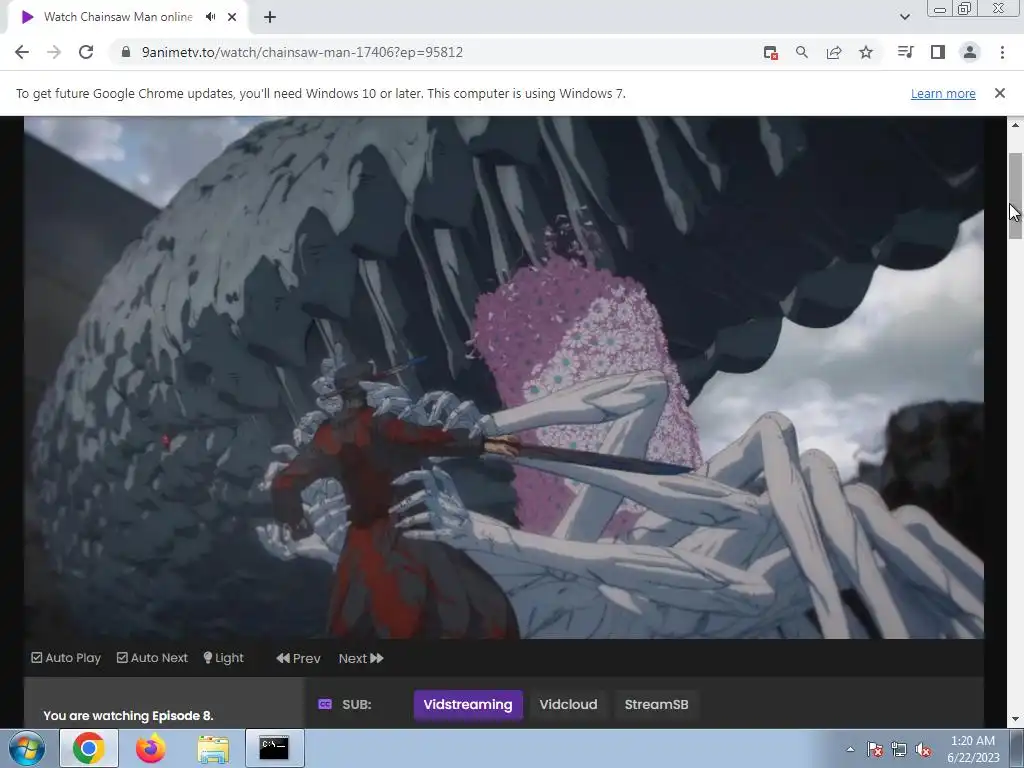Viewport: 1024px width, 768px height.
Task: Open the media control icon in toolbar
Action: pyautogui.click(x=906, y=52)
